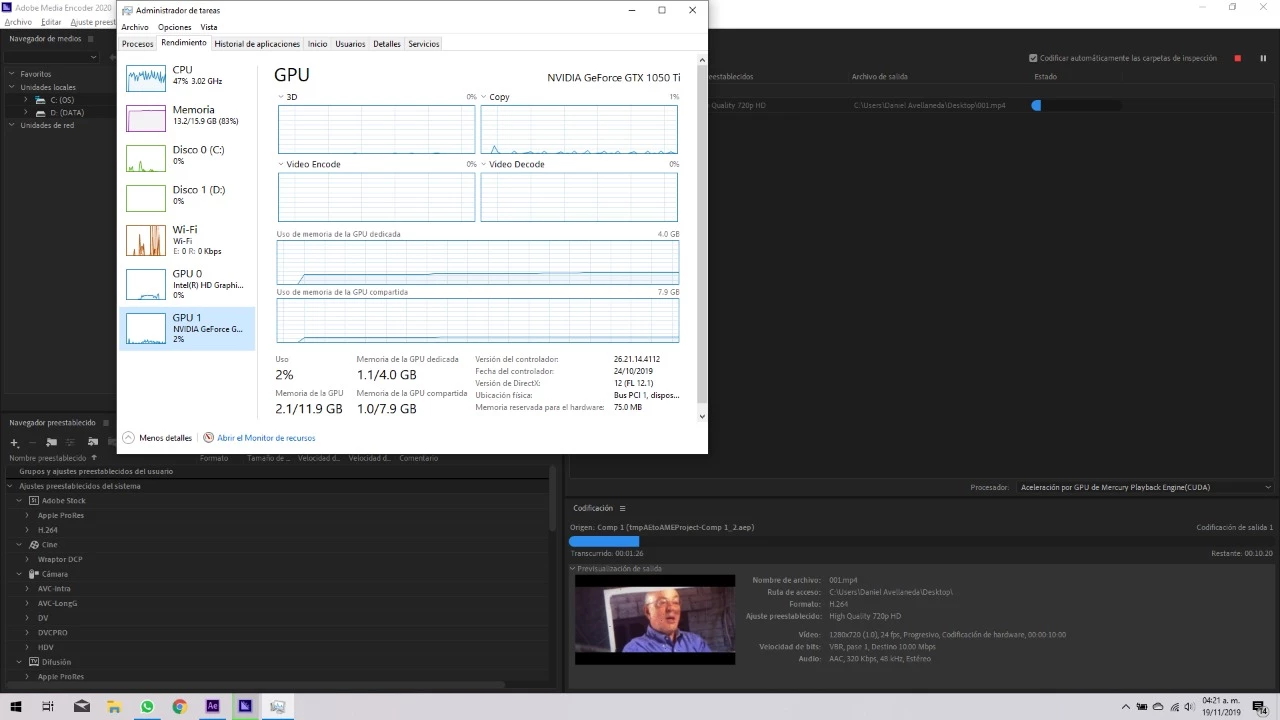Viewport: 1280px width, 720px height.
Task: Select the CPU performance entry
Action: point(187,77)
